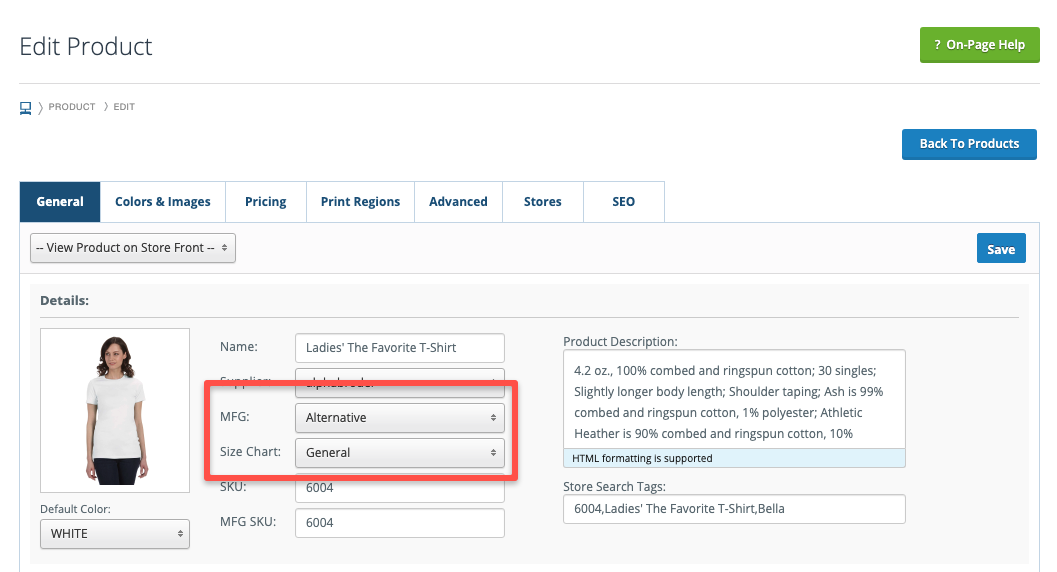Go to the Advanced tab
Screen dimensions: 1057x572
(x=458, y=201)
